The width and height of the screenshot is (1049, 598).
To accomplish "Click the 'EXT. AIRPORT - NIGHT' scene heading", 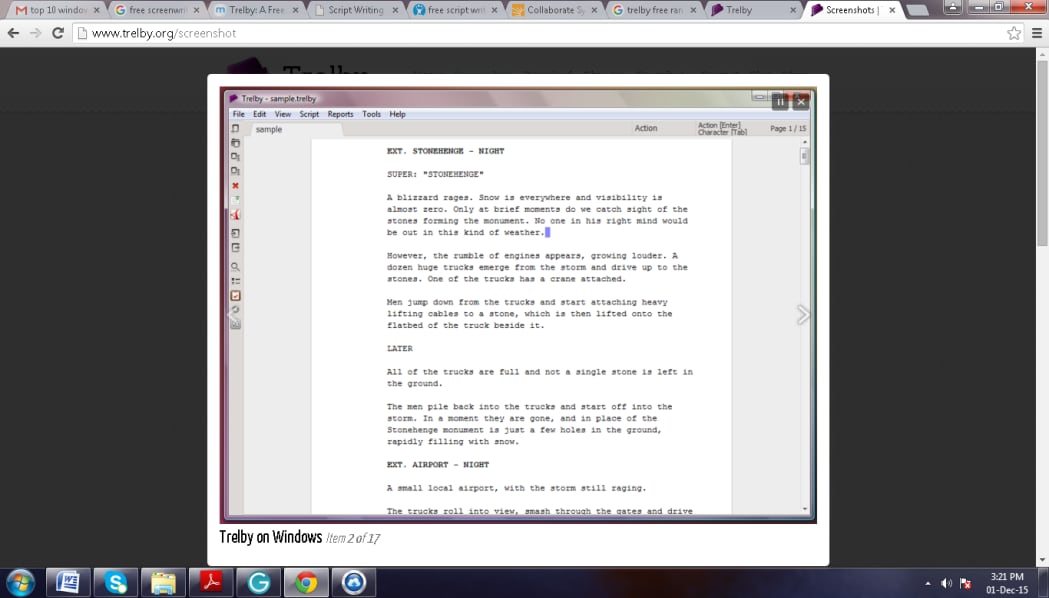I will 438,465.
